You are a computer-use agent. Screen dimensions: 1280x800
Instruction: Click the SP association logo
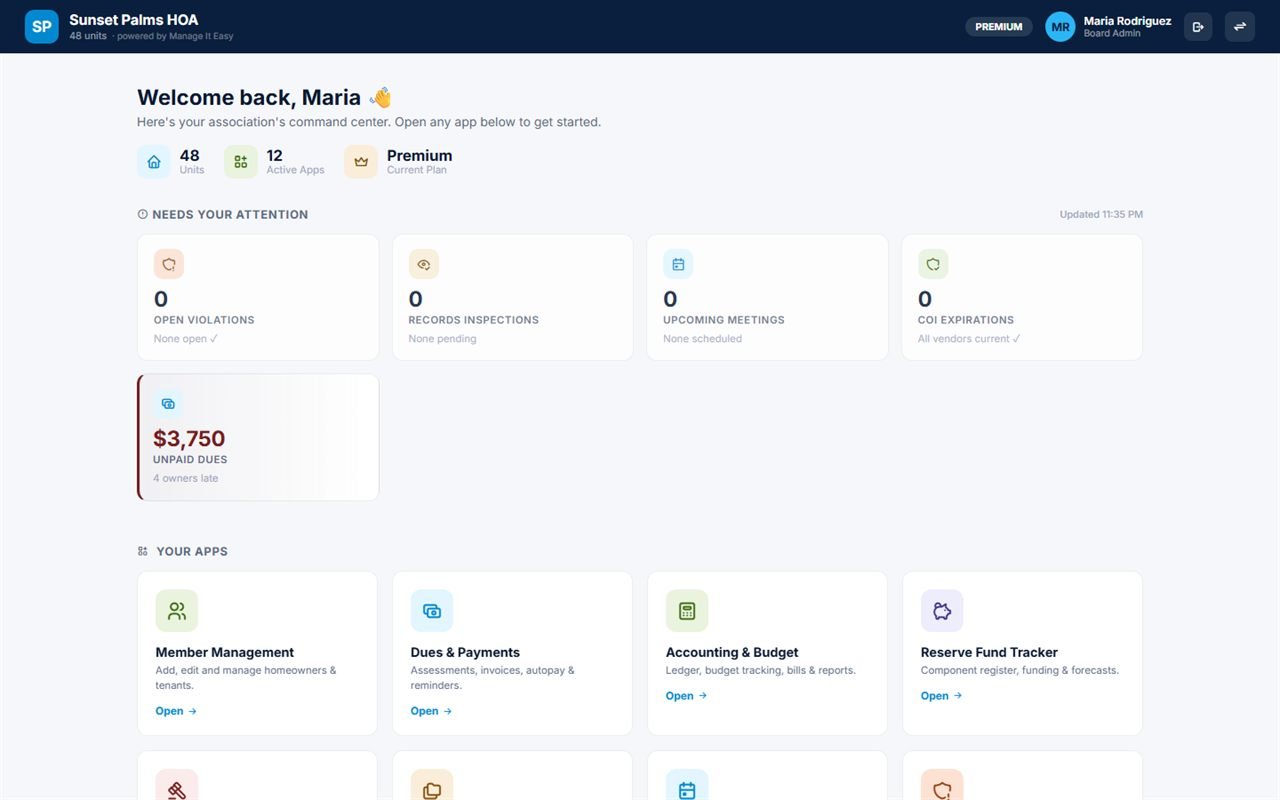pos(42,27)
